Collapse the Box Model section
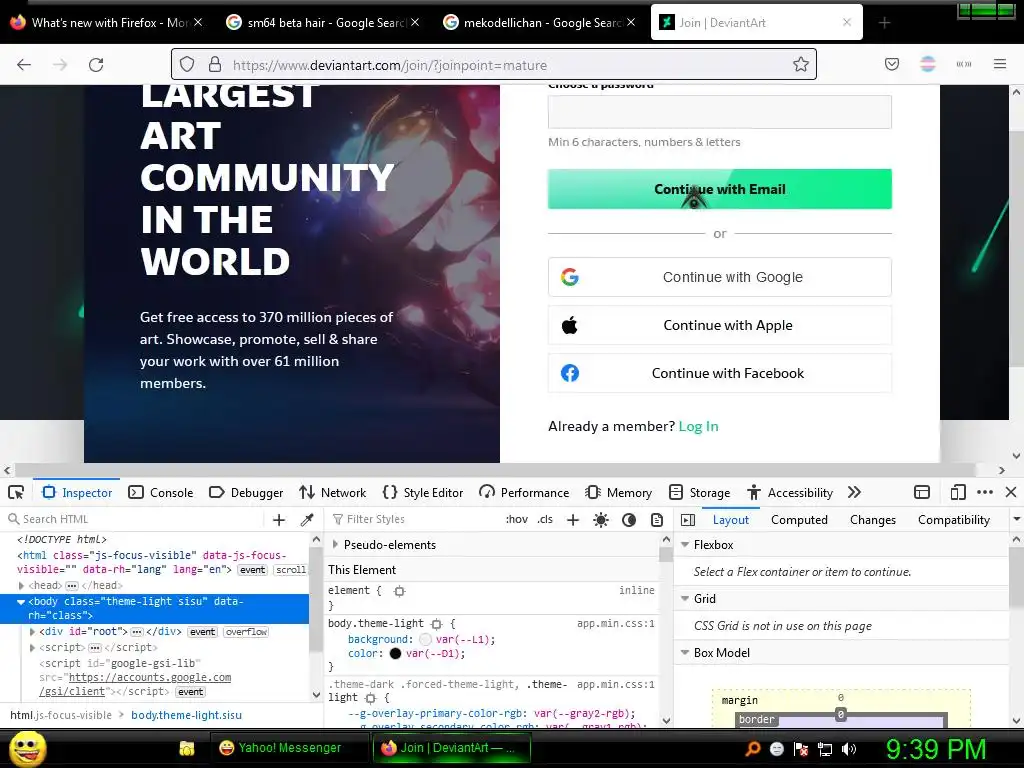This screenshot has height=768, width=1024. 685,652
